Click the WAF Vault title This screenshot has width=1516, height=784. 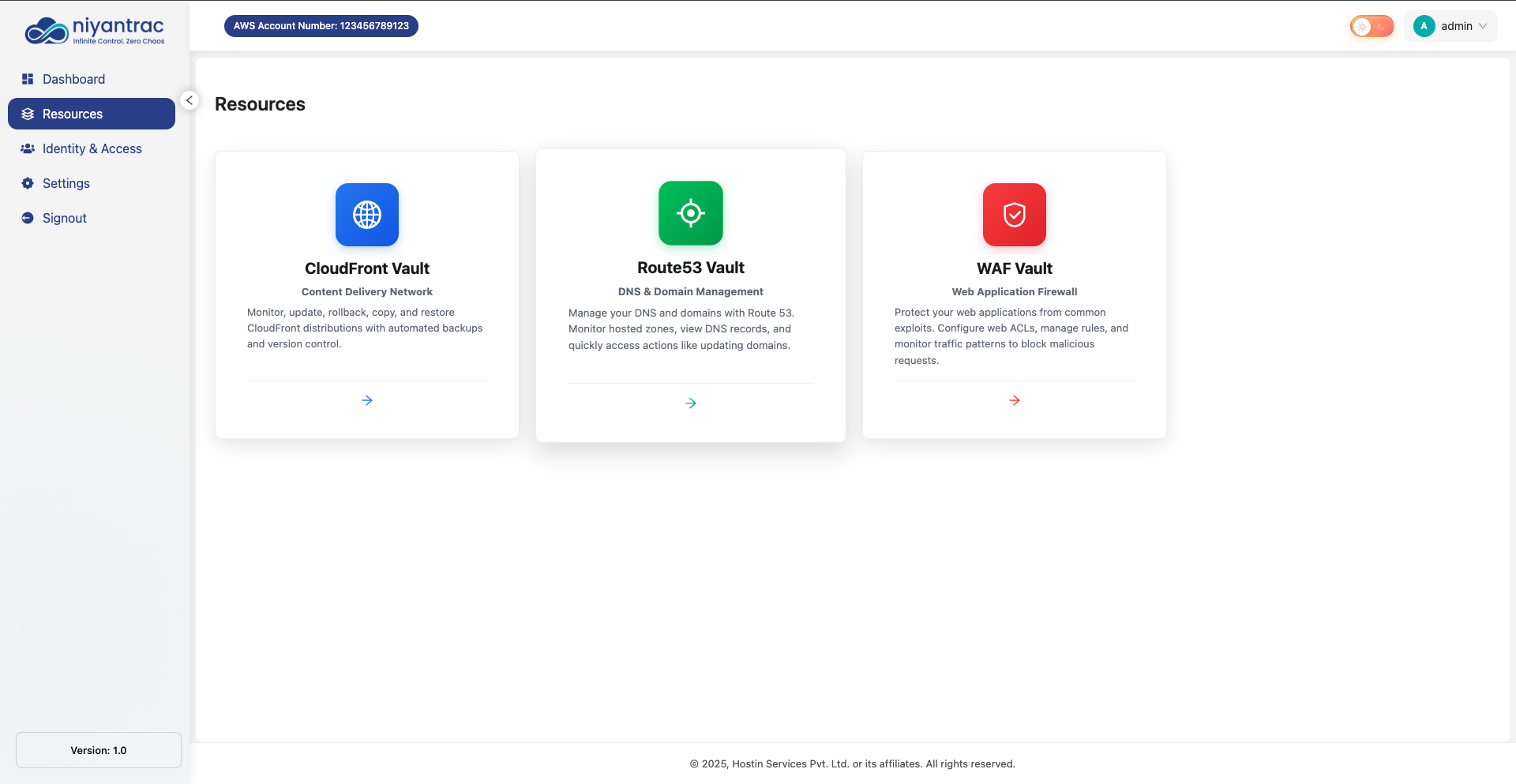[1015, 268]
